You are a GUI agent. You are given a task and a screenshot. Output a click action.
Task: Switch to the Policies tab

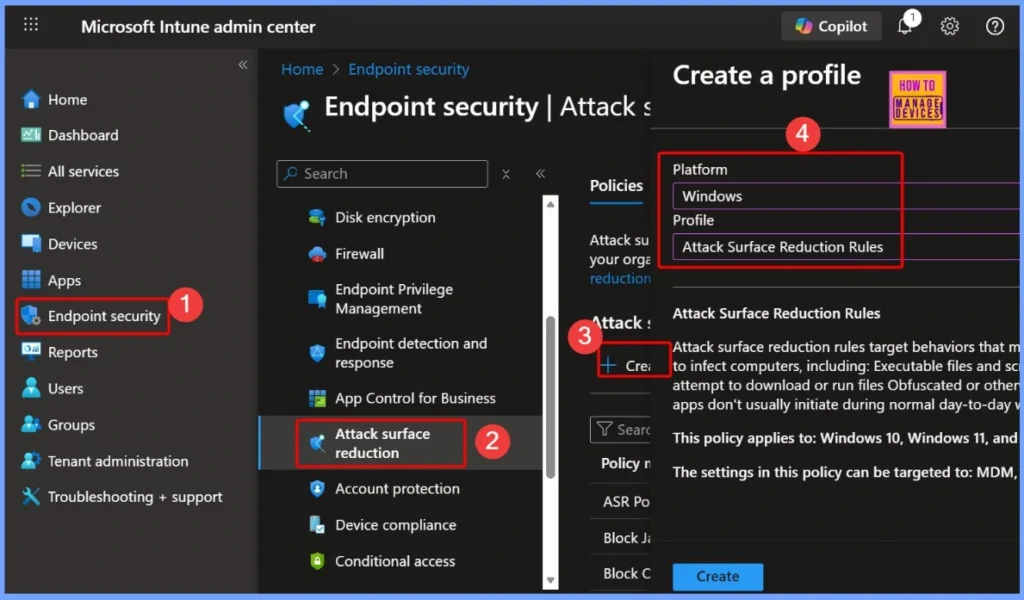615,185
